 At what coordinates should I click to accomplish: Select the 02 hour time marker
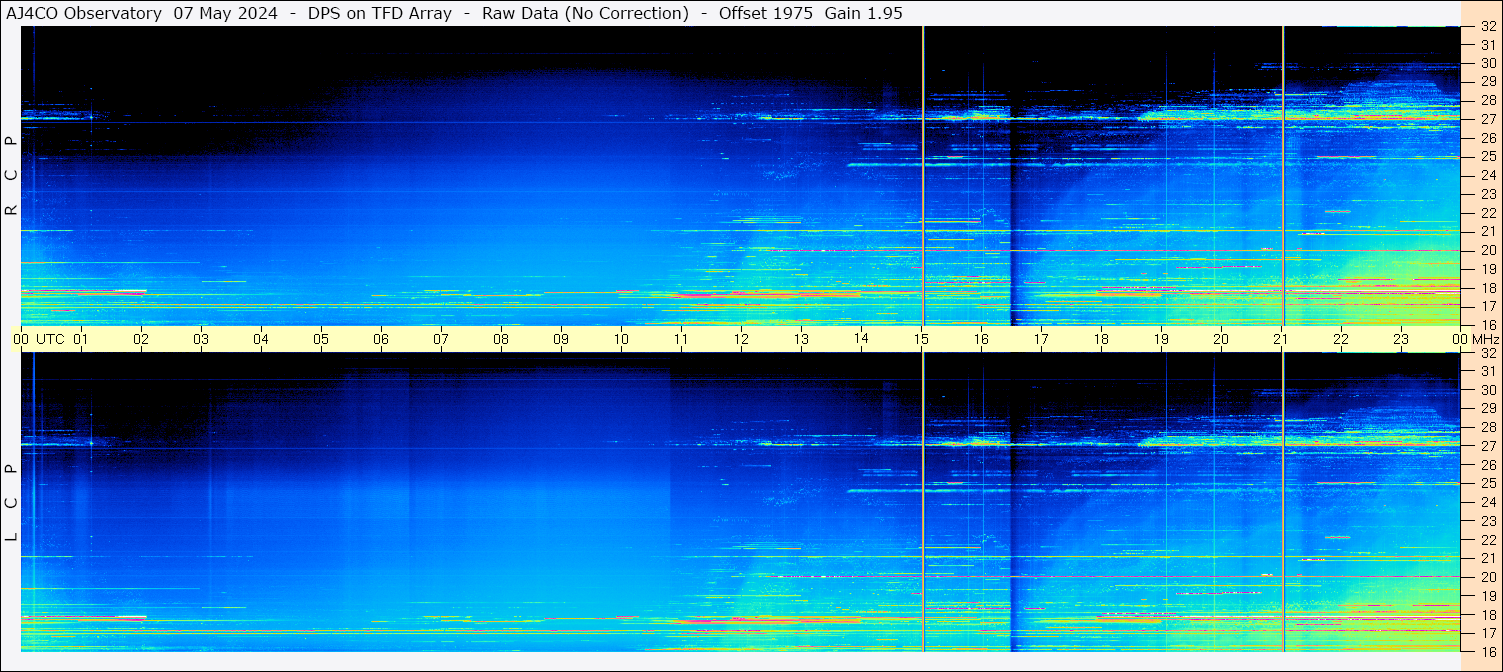click(x=141, y=339)
